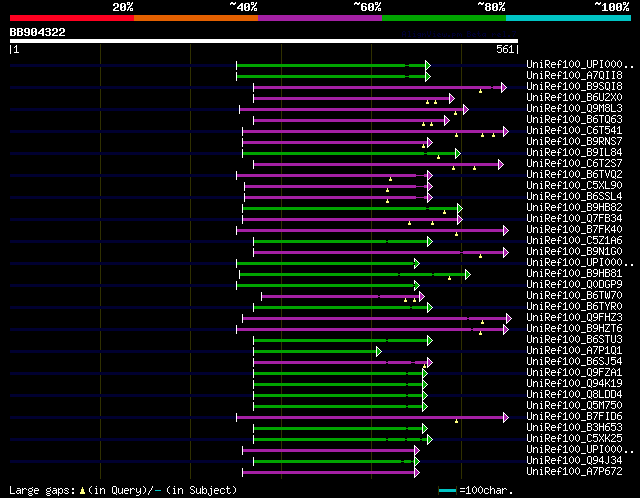Select the UniRef100_Q8LDD4 label

point(574,395)
